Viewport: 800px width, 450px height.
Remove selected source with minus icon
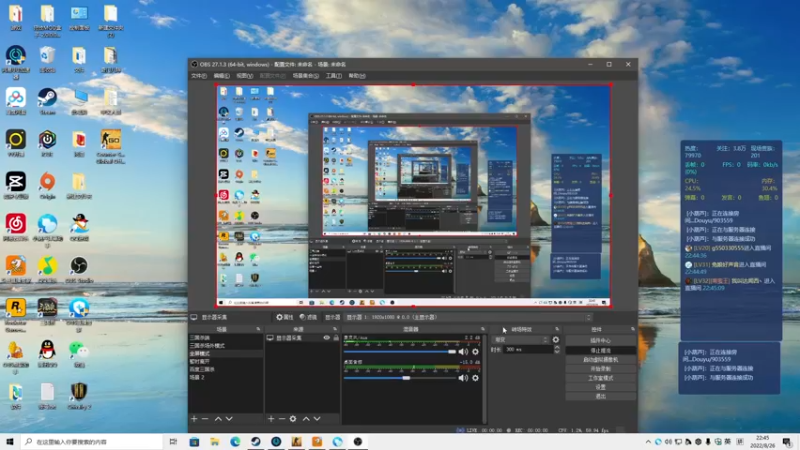click(282, 419)
